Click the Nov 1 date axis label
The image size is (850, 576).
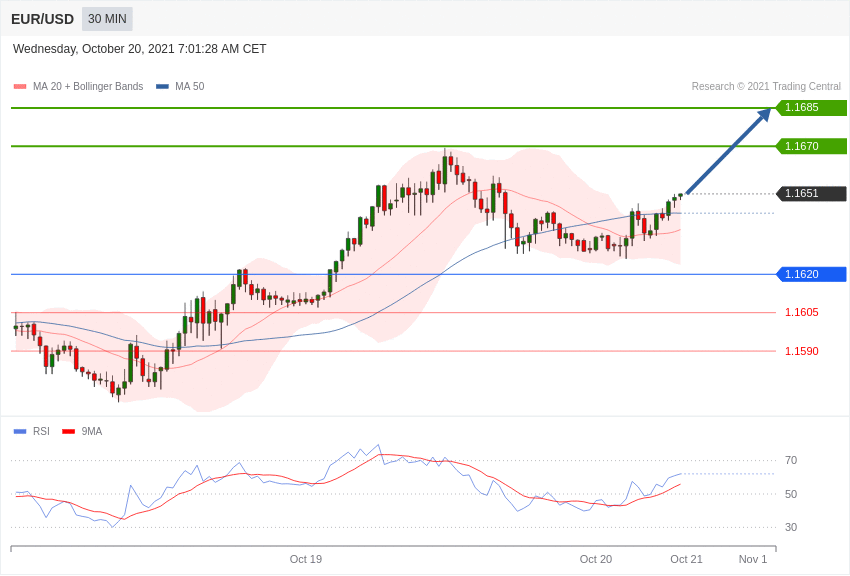(753, 559)
